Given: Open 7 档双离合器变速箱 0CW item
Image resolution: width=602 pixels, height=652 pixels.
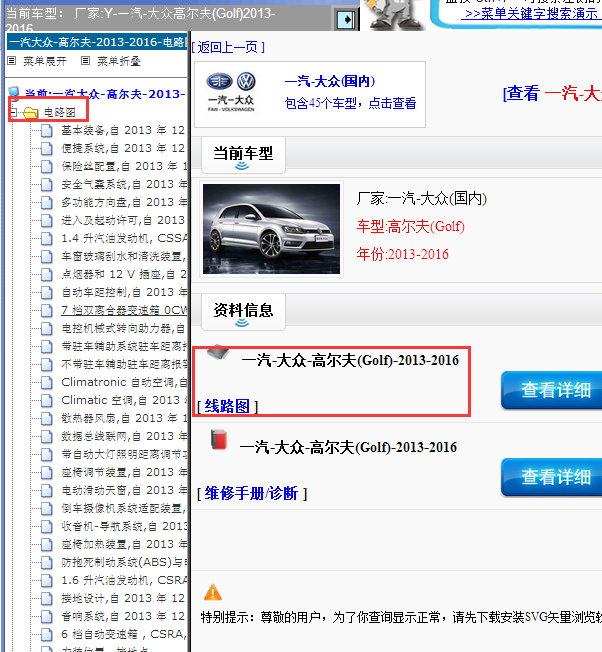Looking at the screenshot, I should (124, 310).
